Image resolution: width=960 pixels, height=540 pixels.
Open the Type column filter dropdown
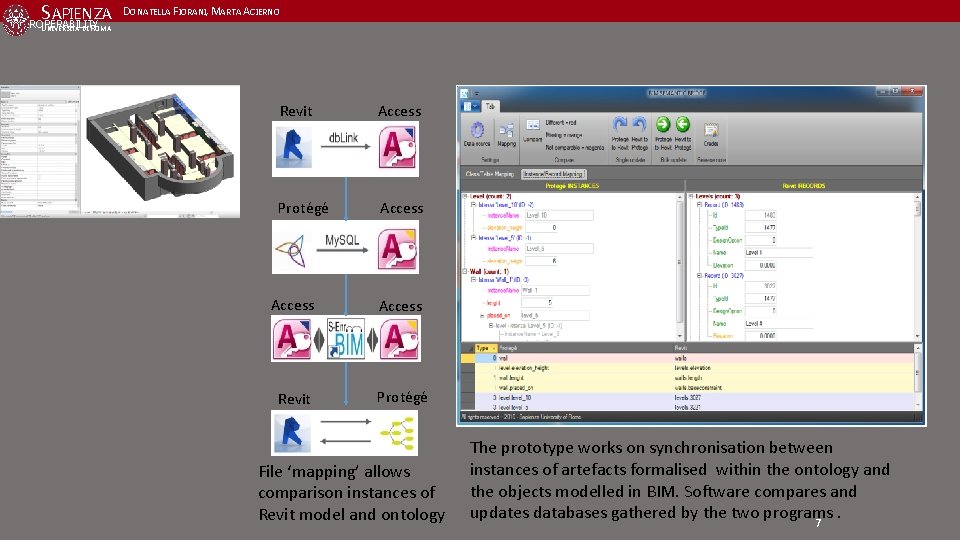click(x=493, y=348)
